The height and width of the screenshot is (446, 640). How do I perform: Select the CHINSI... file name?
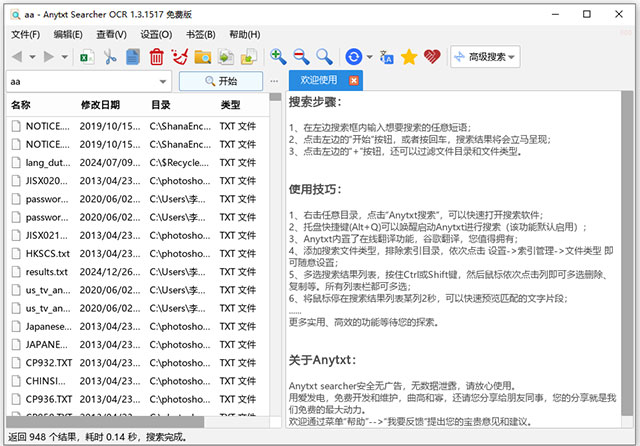coord(45,381)
